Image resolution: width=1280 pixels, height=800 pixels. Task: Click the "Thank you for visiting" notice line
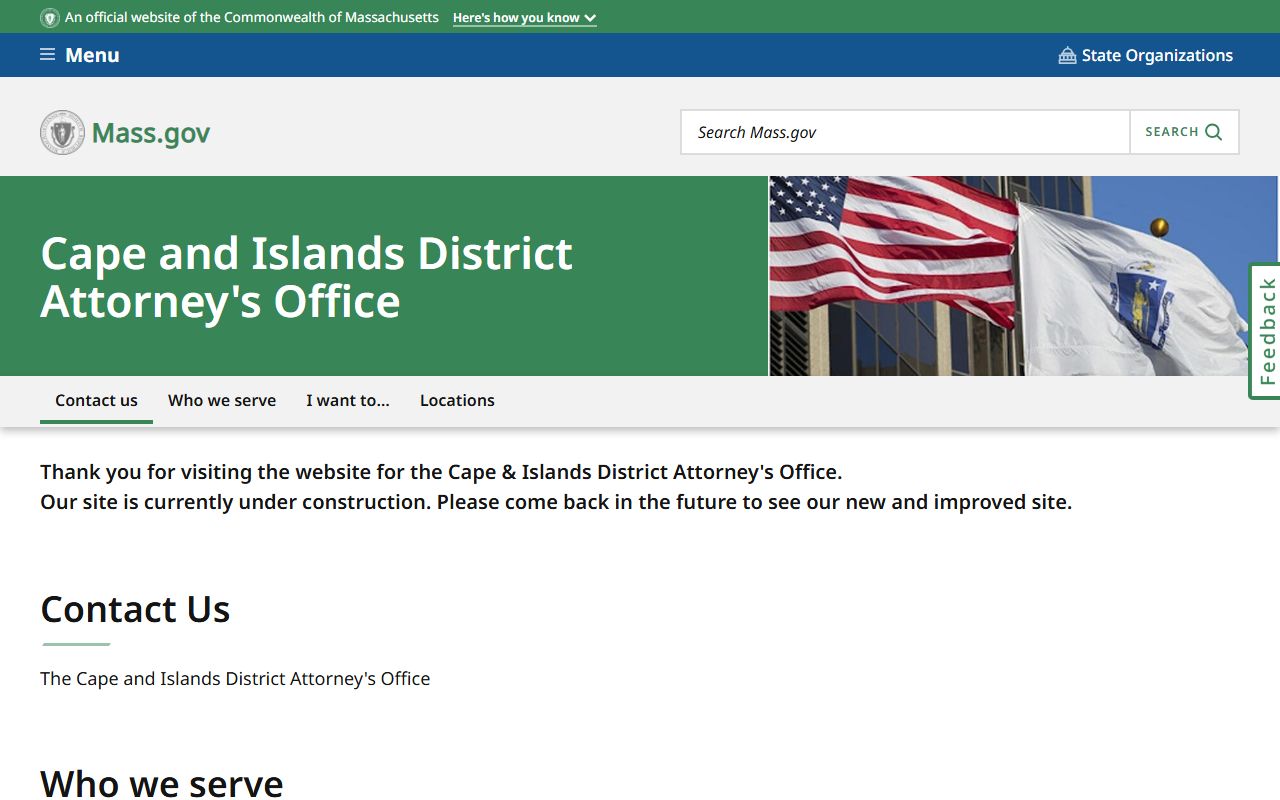pyautogui.click(x=441, y=471)
